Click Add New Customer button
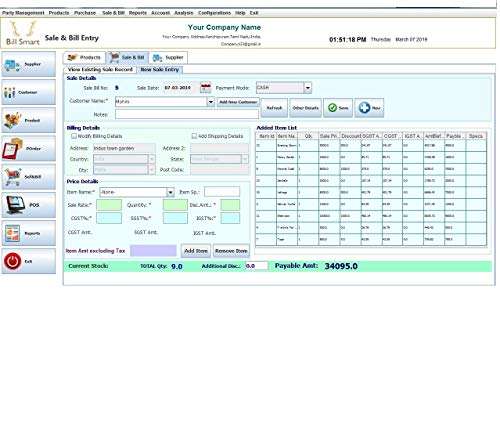The height and width of the screenshot is (430, 500). [238, 102]
